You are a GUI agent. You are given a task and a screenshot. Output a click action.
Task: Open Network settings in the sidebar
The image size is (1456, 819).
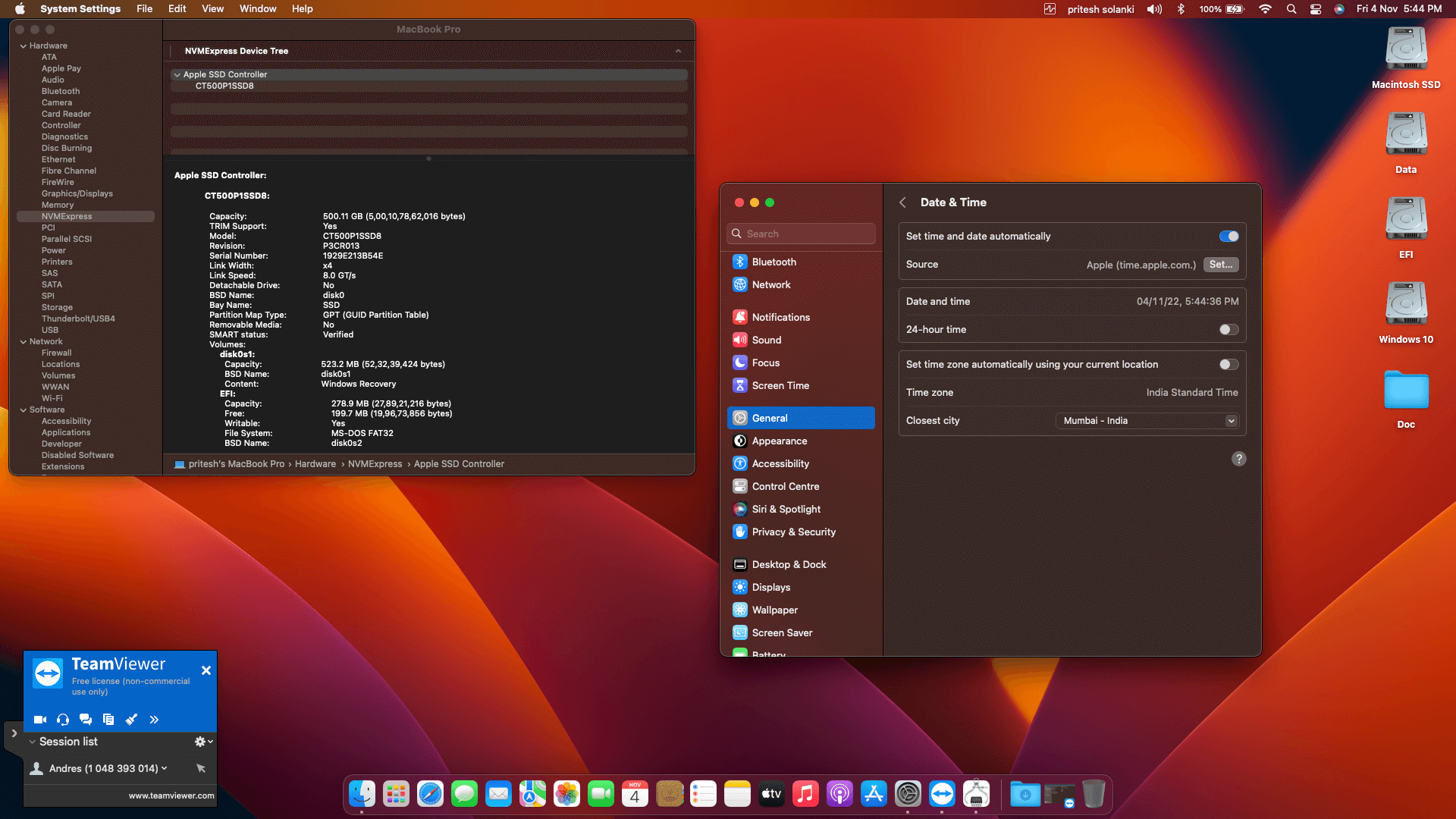801,284
